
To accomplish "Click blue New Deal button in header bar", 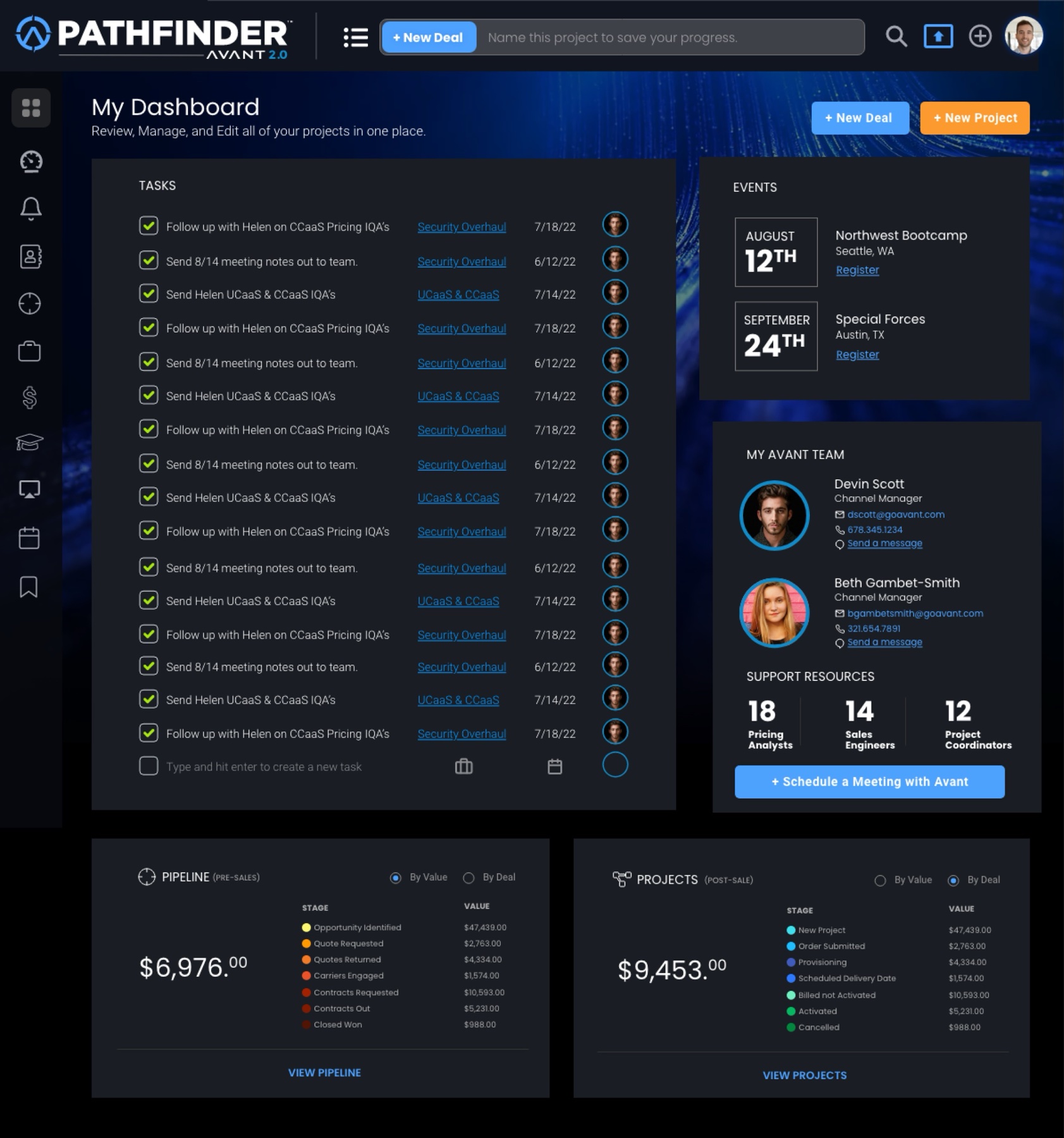I will pos(429,37).
